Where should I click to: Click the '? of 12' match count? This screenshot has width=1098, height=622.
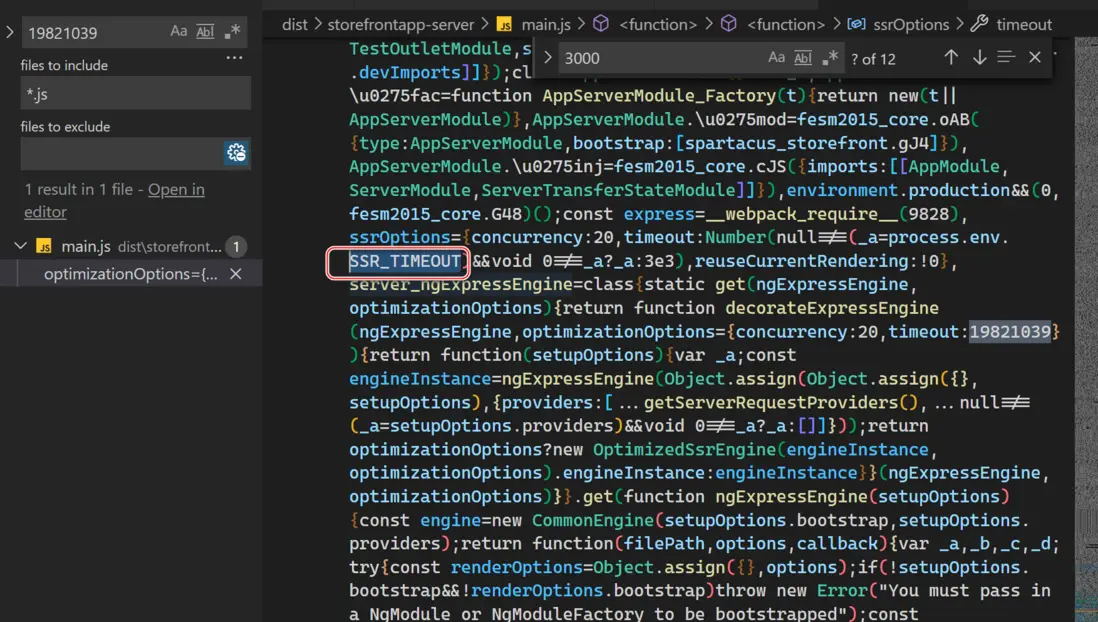click(x=873, y=59)
